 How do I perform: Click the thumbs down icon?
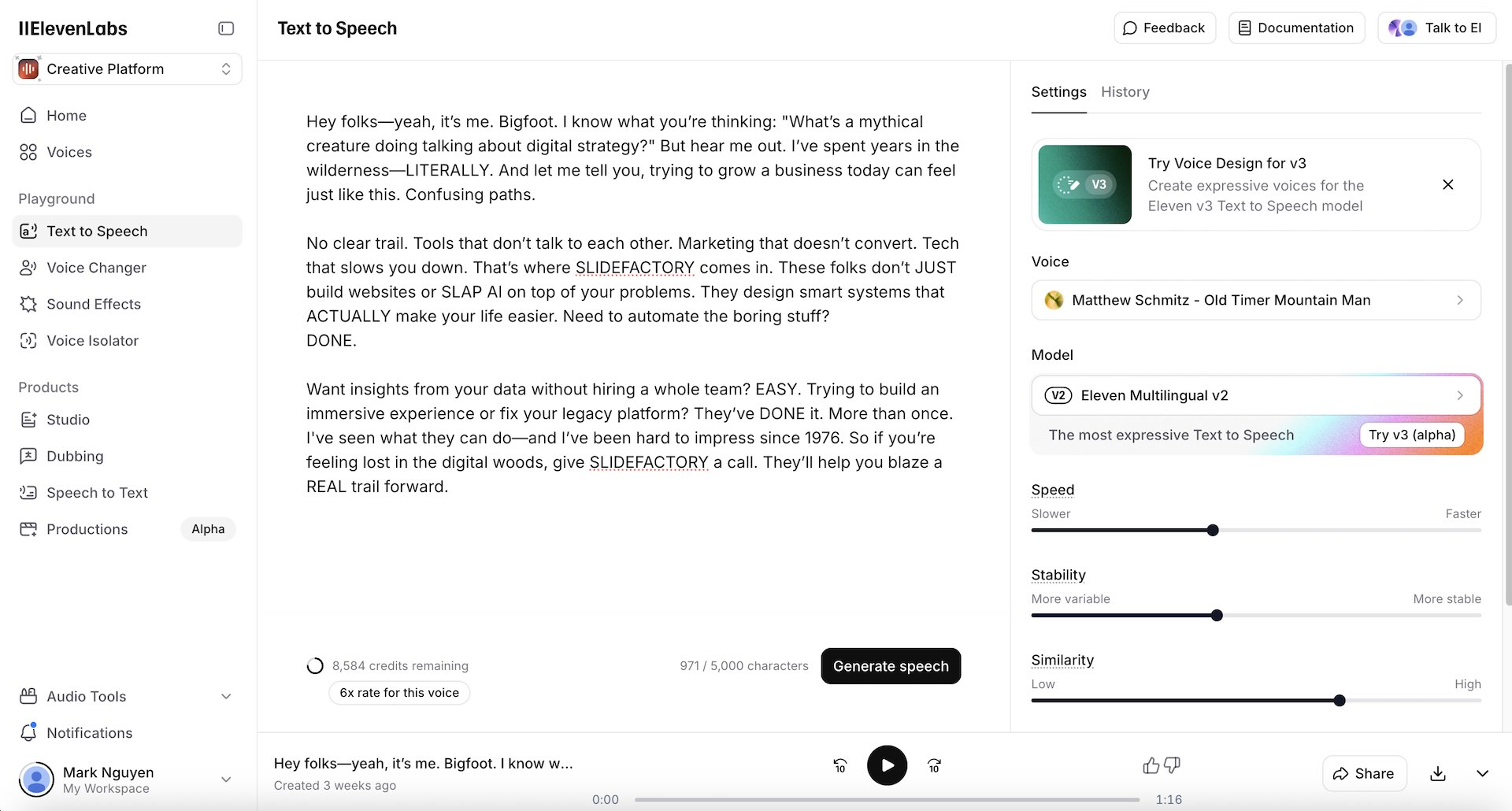pos(1172,765)
